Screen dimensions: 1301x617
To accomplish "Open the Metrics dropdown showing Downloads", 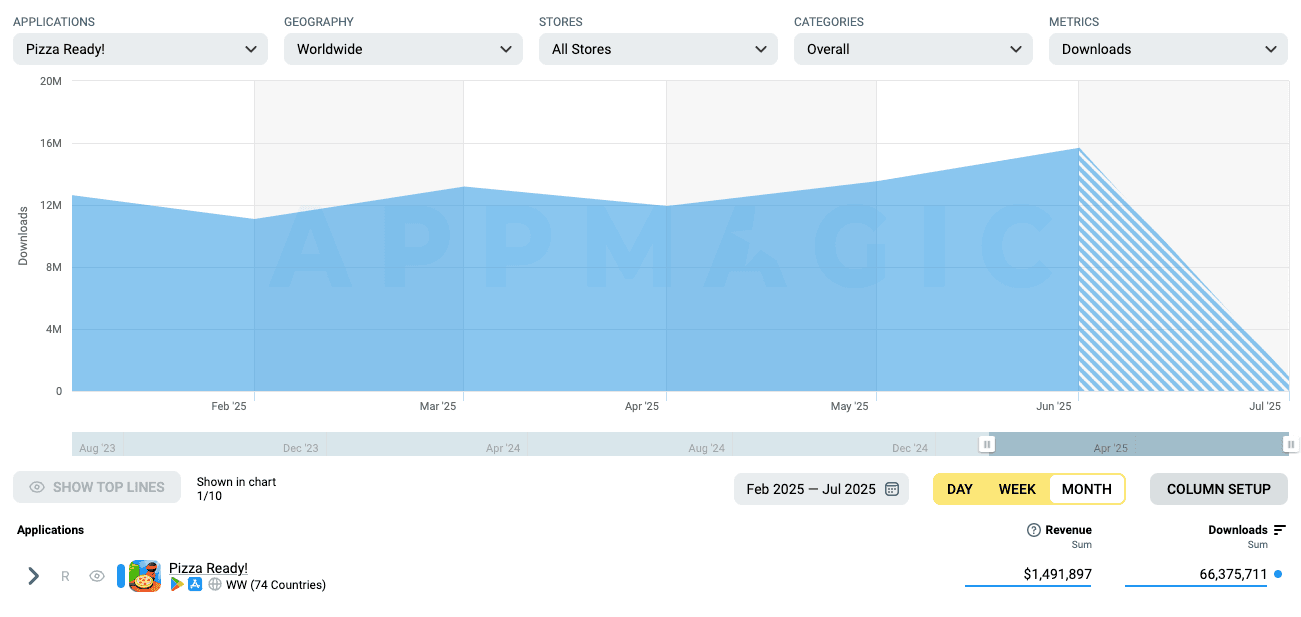I will tap(1168, 49).
